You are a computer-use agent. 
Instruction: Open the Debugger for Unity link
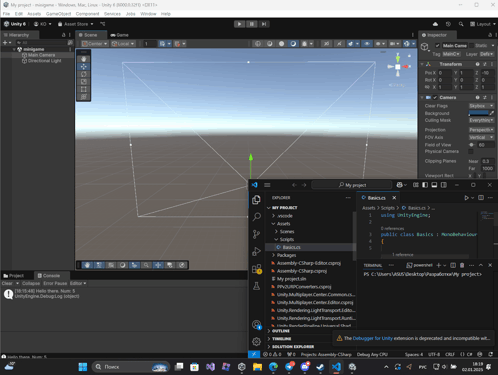pyautogui.click(x=373, y=338)
